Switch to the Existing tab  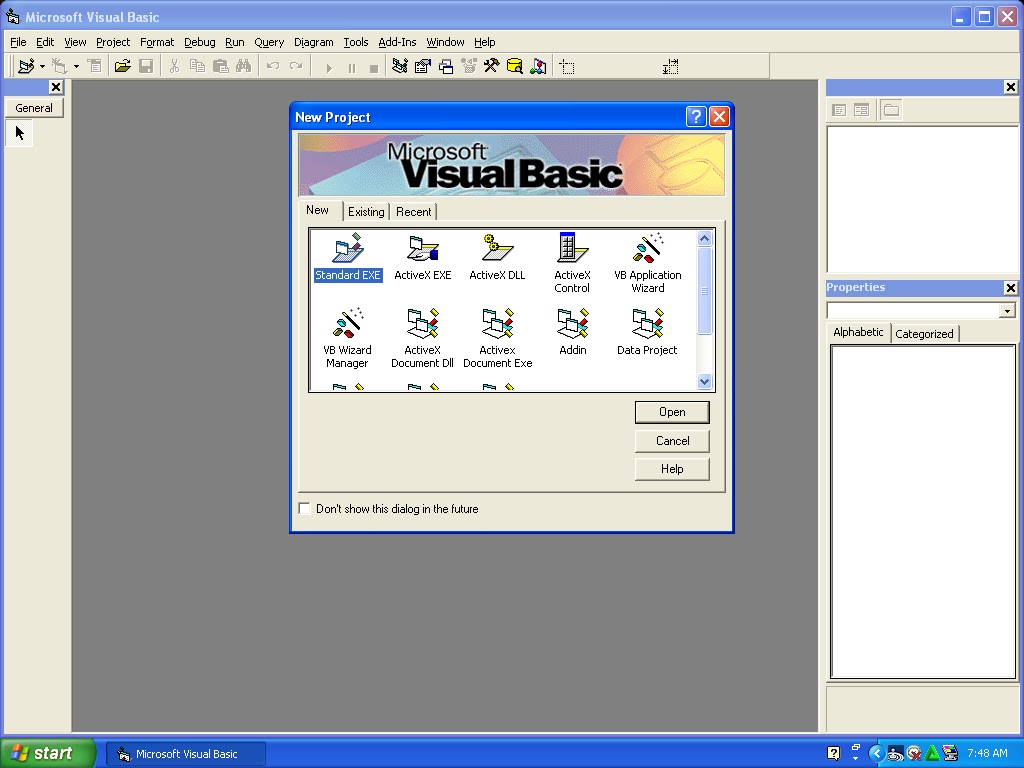pos(366,212)
